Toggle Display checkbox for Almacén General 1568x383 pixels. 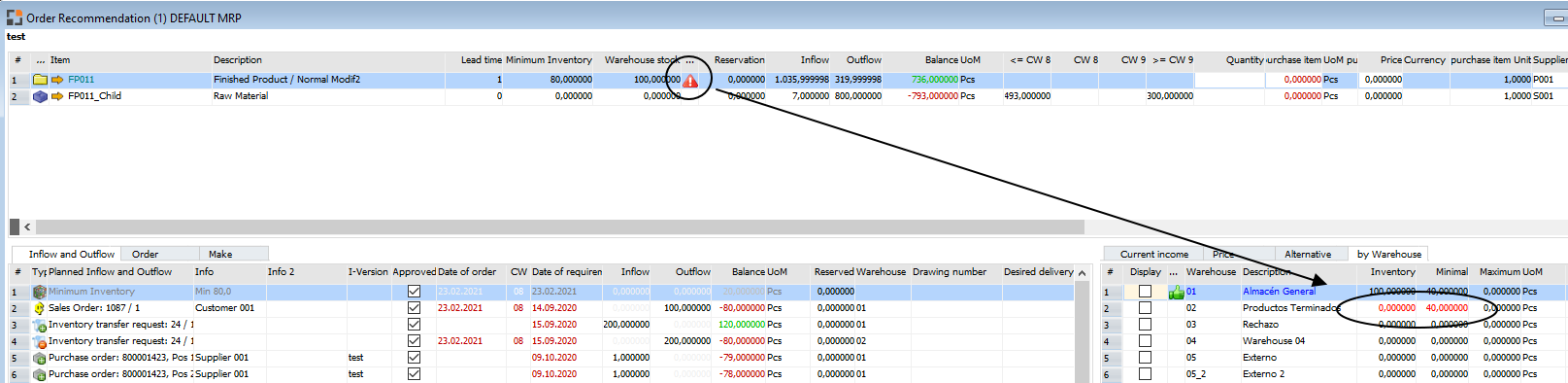click(1145, 292)
